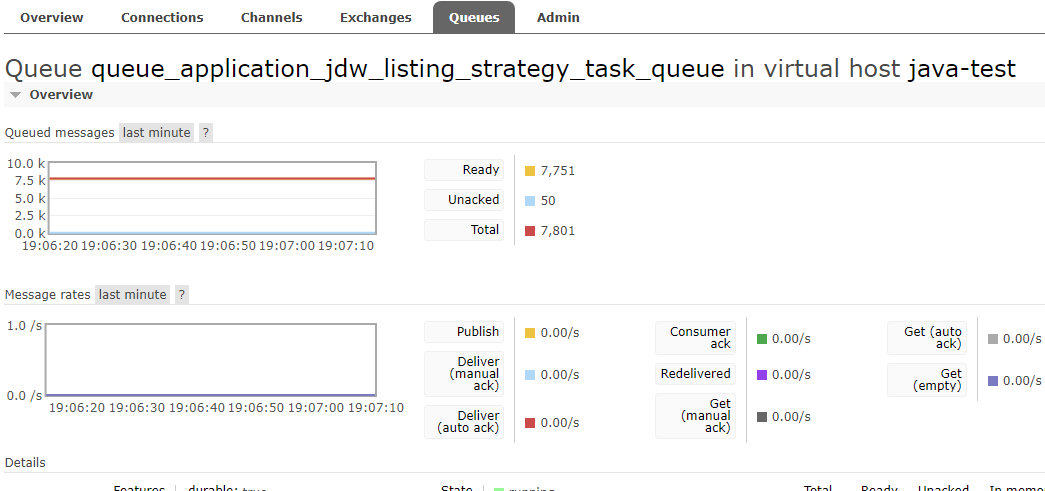Collapse the Overview section triangle
This screenshot has width=1045, height=491.
(16, 95)
